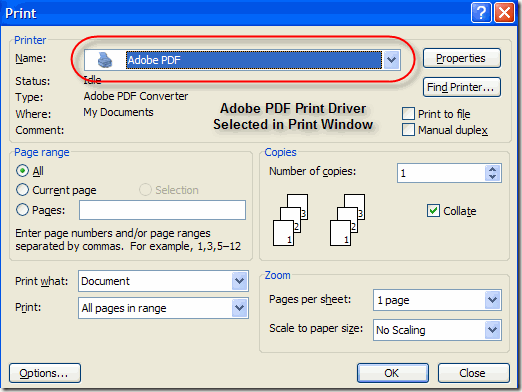
Task: Click the Number of copies field
Action: 441,173
